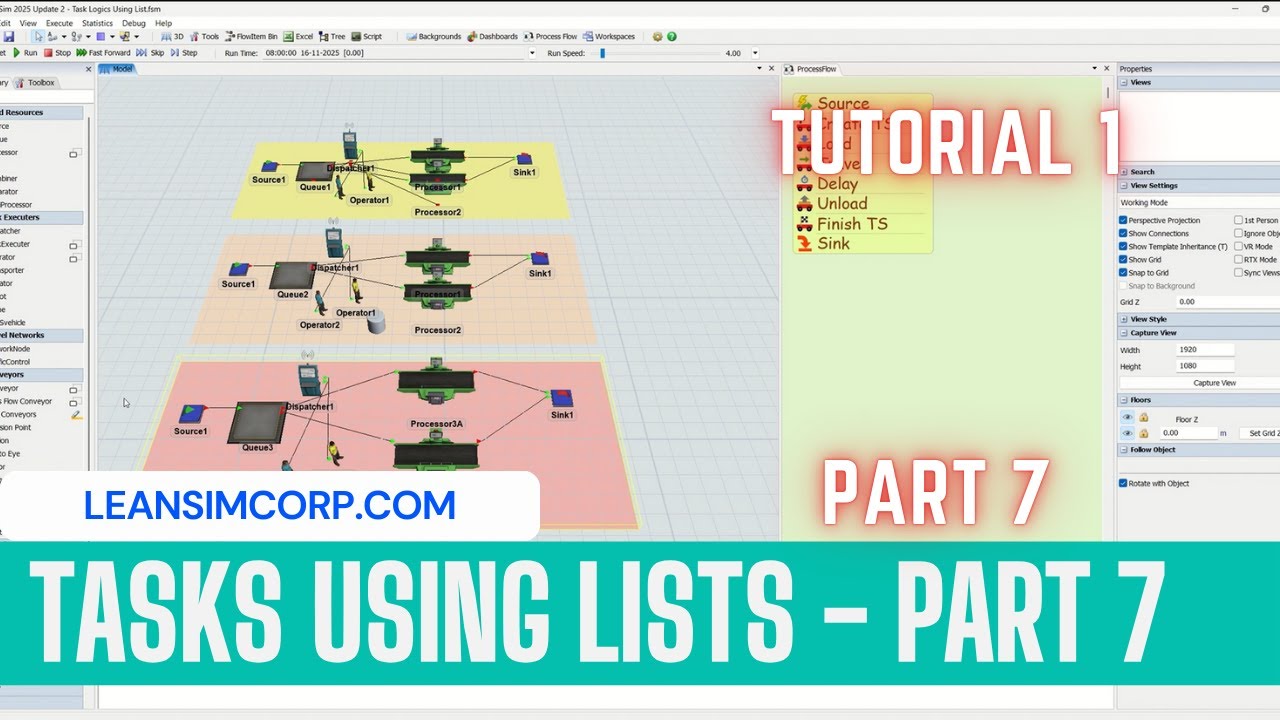Viewport: 1280px width, 720px height.
Task: Click the Grid Z input field
Action: (1228, 301)
